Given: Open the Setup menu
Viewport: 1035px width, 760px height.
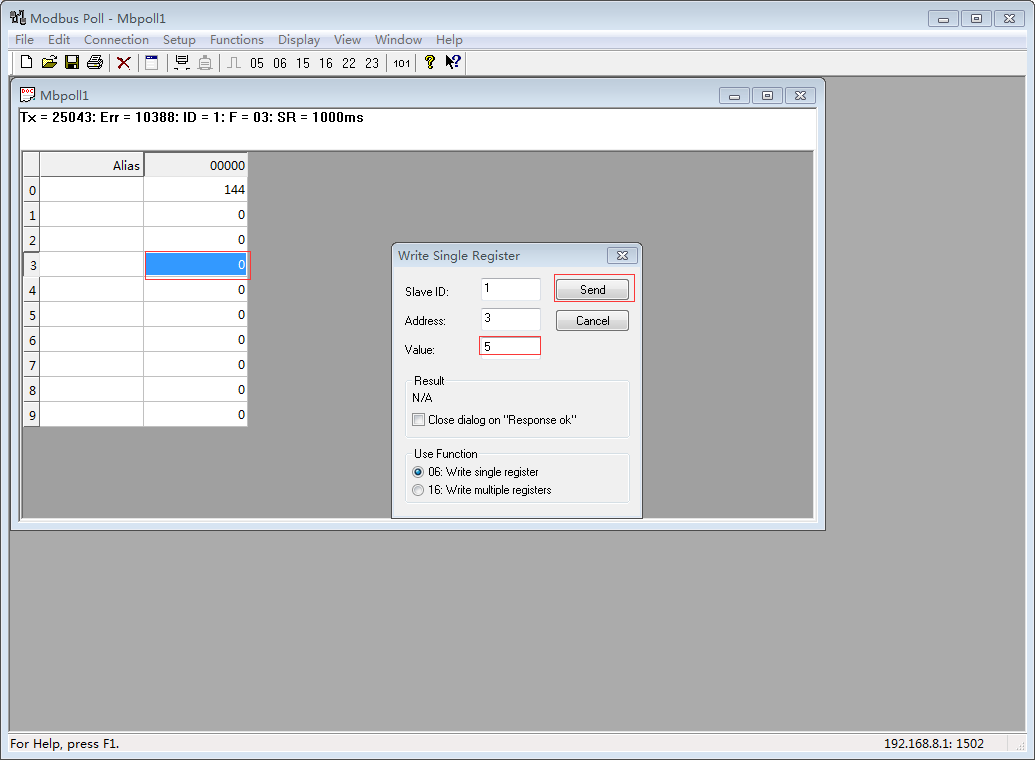Looking at the screenshot, I should 179,40.
